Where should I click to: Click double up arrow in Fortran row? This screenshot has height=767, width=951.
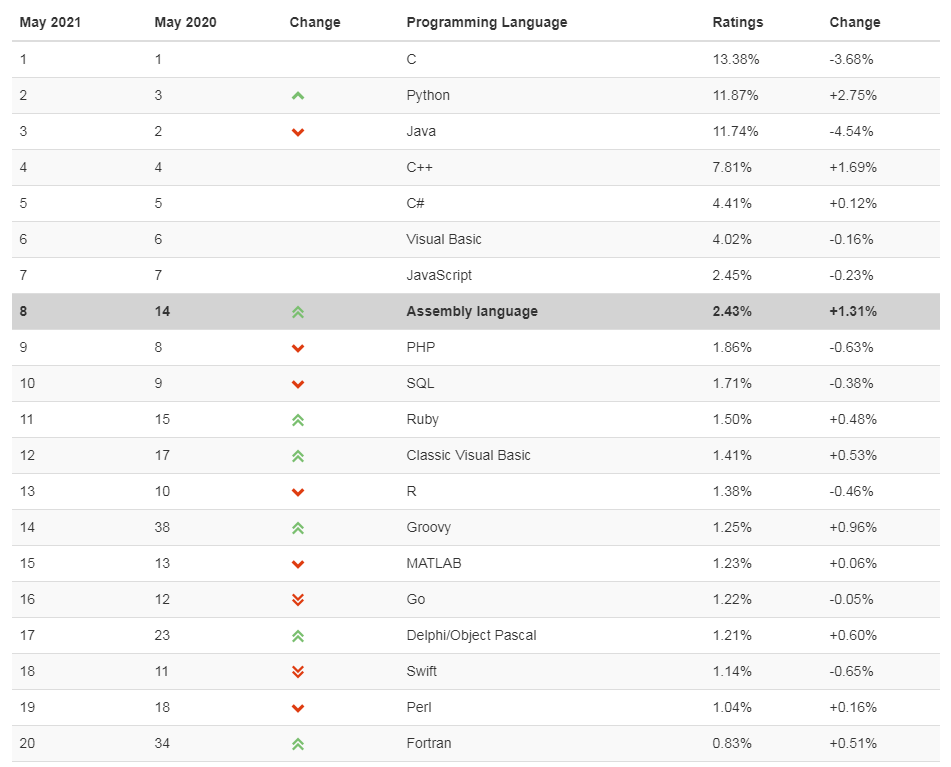297,744
